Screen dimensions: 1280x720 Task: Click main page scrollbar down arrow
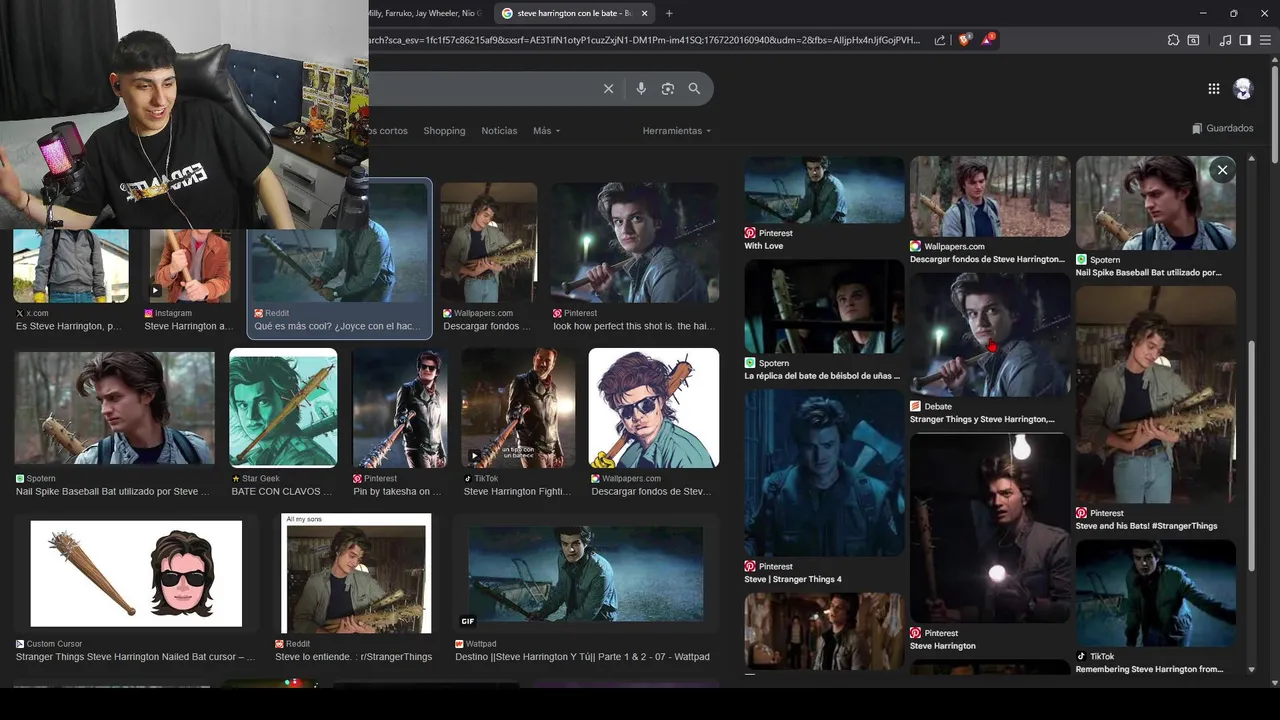pos(1274,683)
